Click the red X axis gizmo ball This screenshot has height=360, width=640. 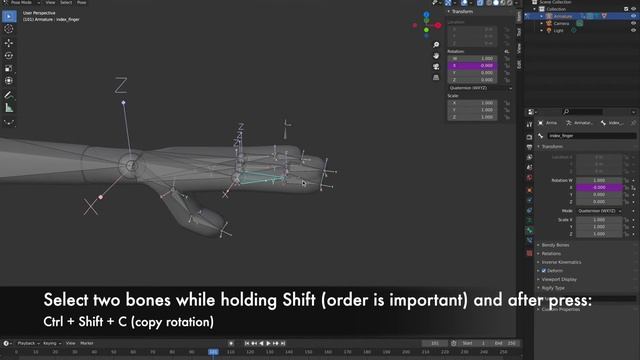[438, 25]
